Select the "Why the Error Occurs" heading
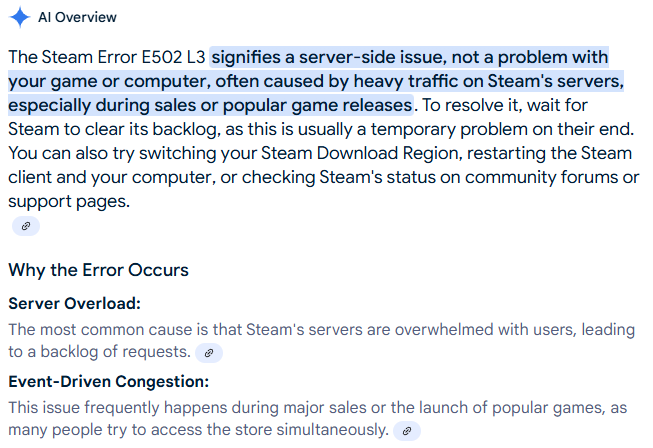This screenshot has height=448, width=653. pyautogui.click(x=98, y=270)
